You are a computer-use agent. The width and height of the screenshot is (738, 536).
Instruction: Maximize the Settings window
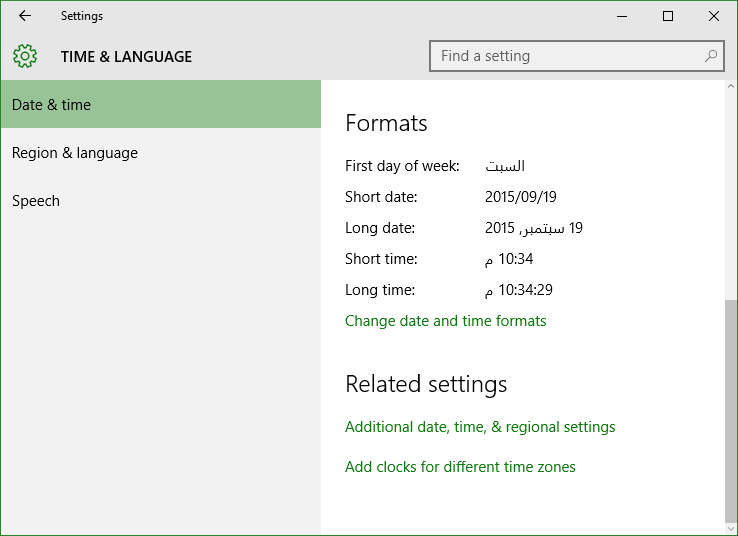point(667,16)
